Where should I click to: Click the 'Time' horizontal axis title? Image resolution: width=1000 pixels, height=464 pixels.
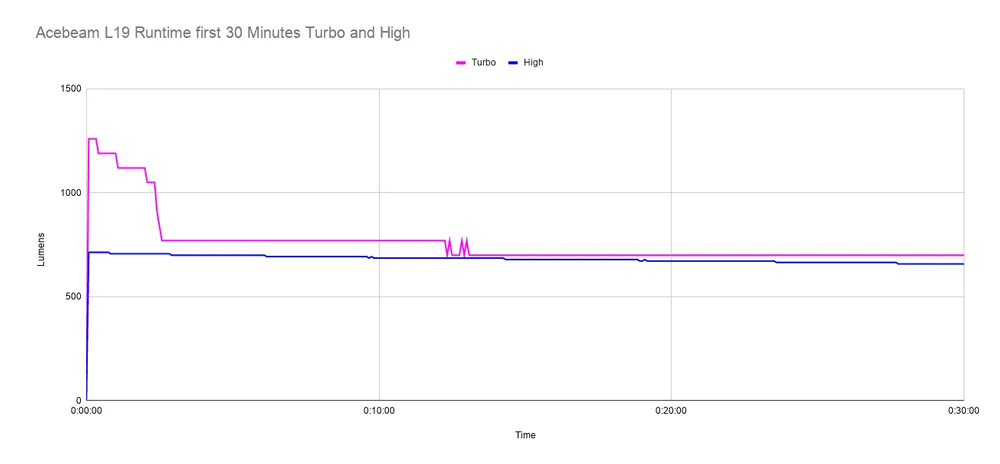click(526, 435)
